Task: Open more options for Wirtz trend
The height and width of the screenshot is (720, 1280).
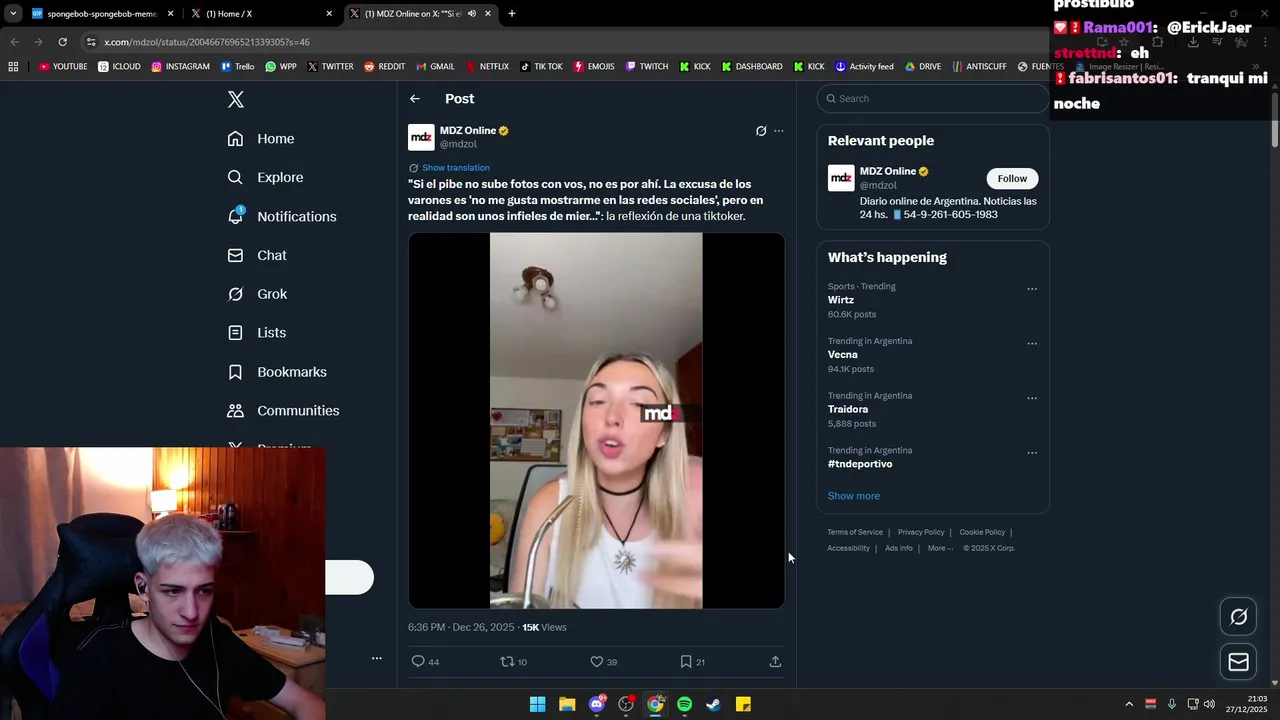Action: 1032,289
